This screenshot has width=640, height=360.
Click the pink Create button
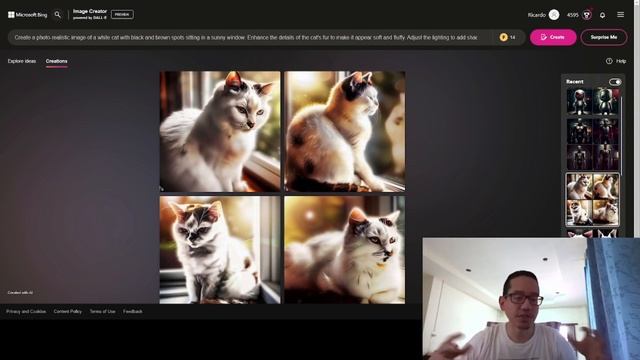pyautogui.click(x=553, y=37)
